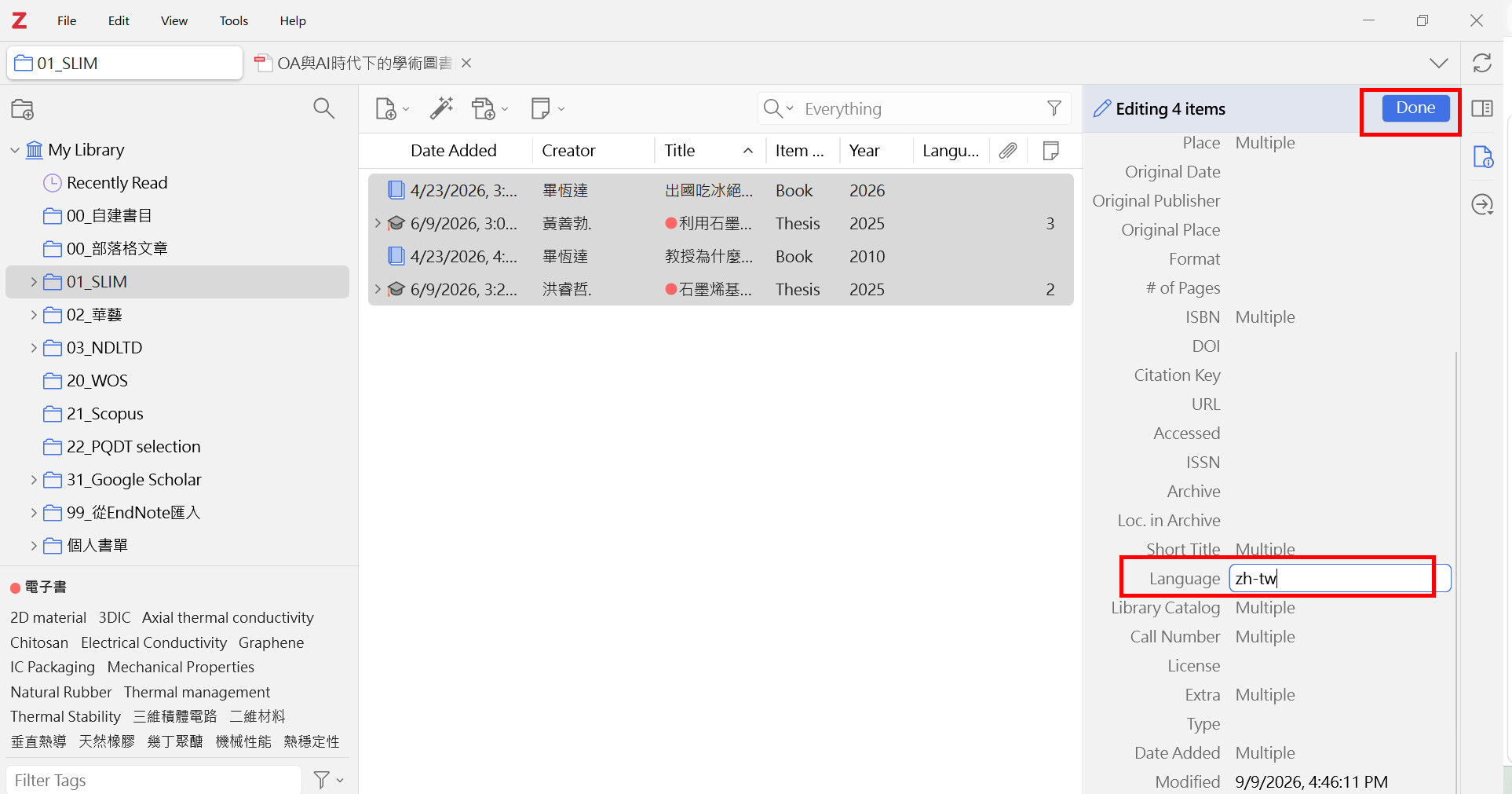
Task: Click the New Collection icon
Action: 23,109
